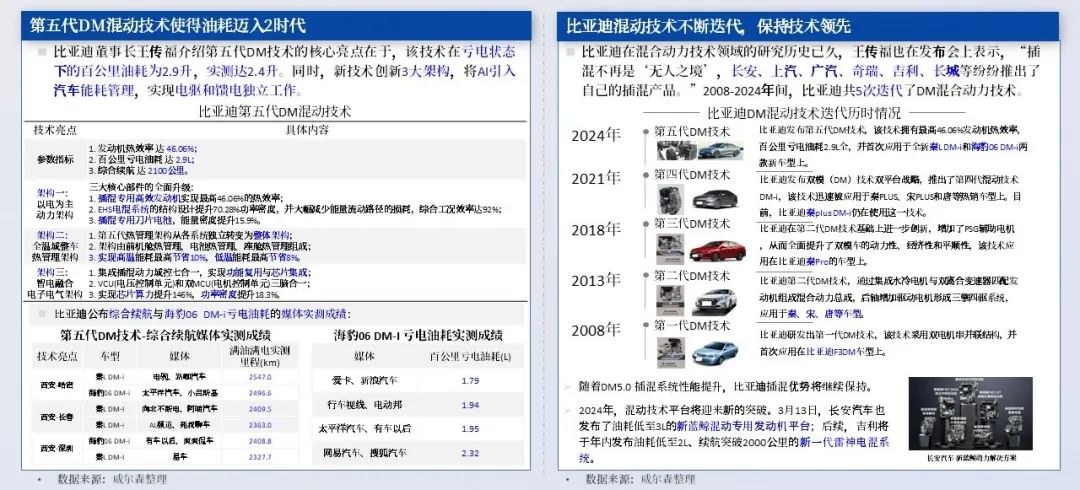The image size is (1080, 490).
Task: Click the right slide title '比亚迪混动技术不断迭代, 保持技术领先'
Action: click(709, 27)
